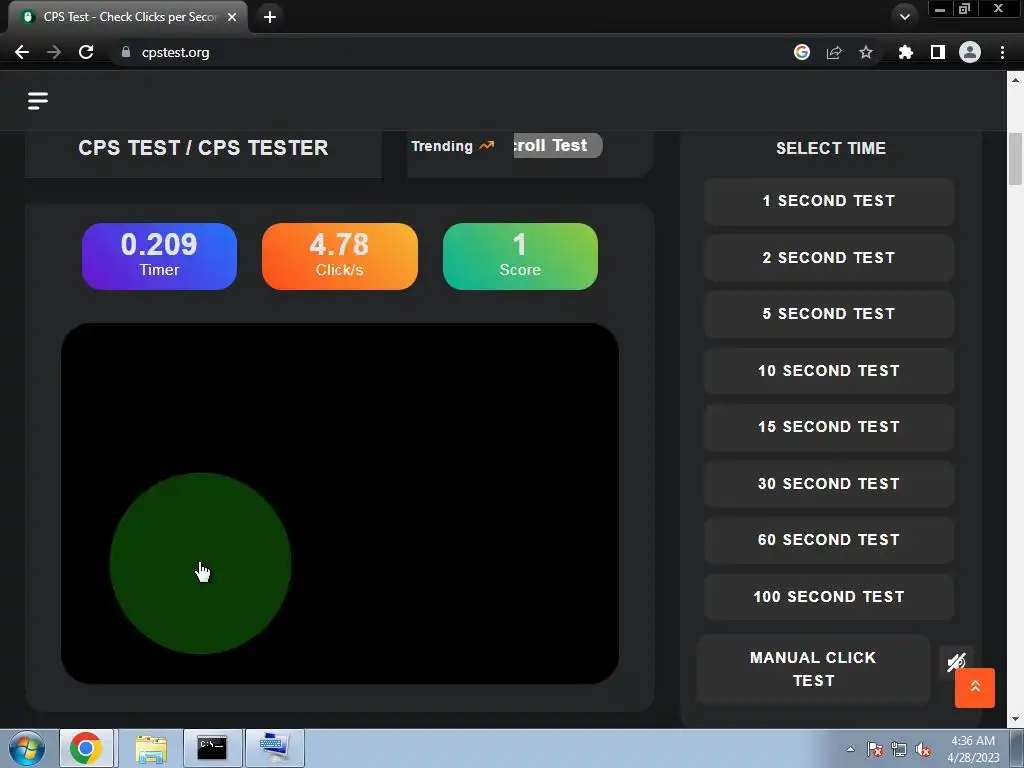
Task: Click the scrollbar down arrow
Action: coord(1015,720)
